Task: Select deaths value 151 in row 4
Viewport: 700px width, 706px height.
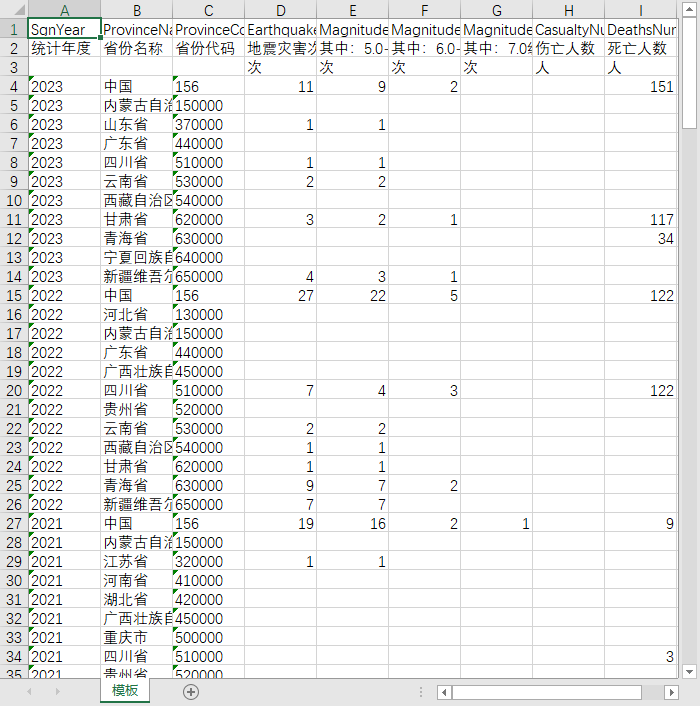Action: tap(641, 86)
